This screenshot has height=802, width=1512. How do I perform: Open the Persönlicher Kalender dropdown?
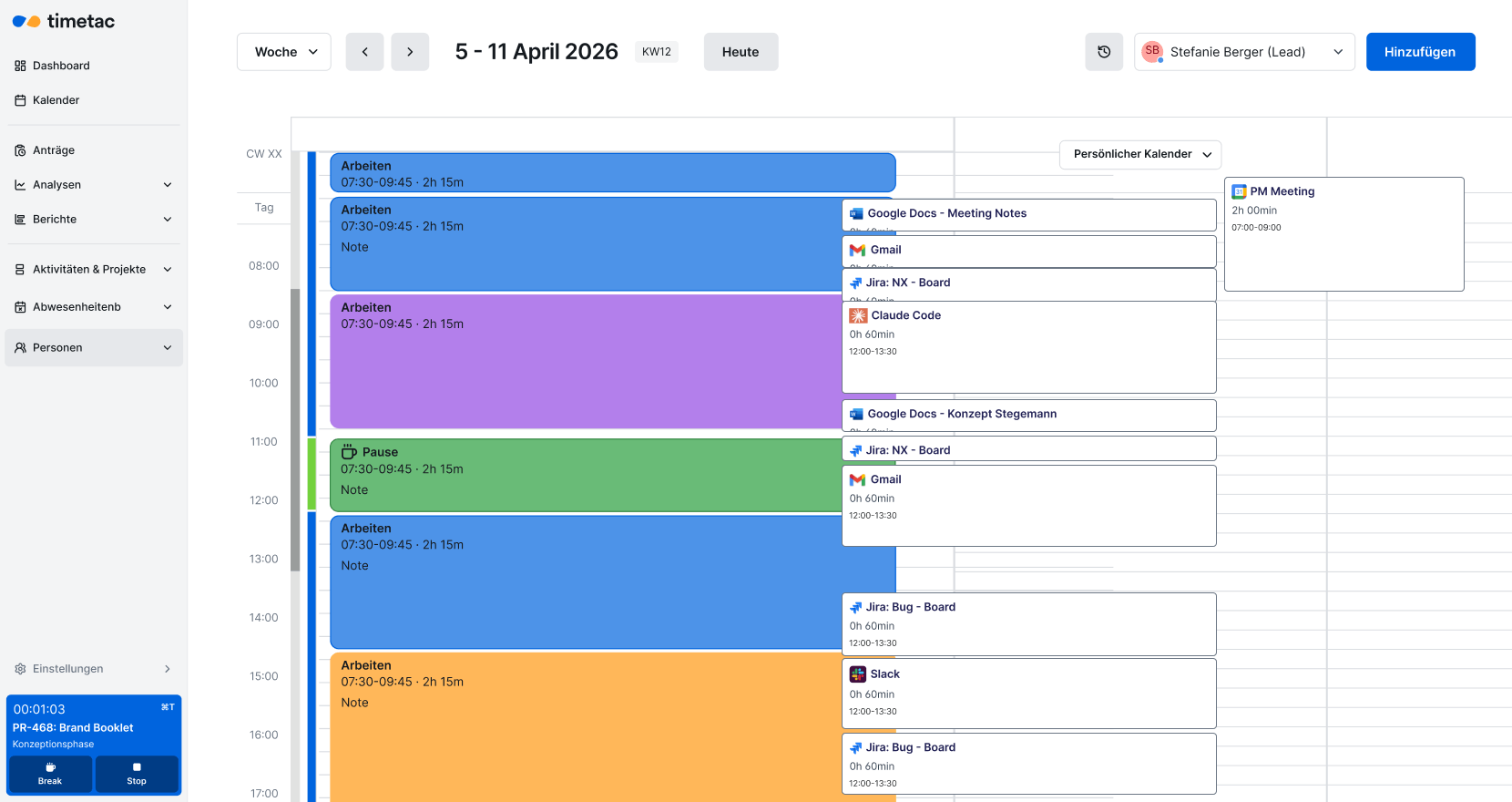1140,154
